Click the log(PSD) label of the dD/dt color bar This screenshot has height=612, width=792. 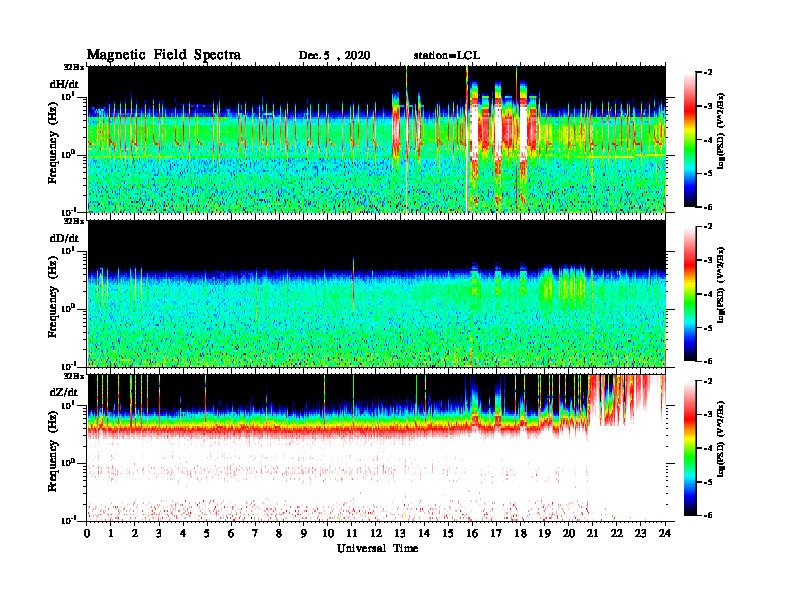(721, 284)
